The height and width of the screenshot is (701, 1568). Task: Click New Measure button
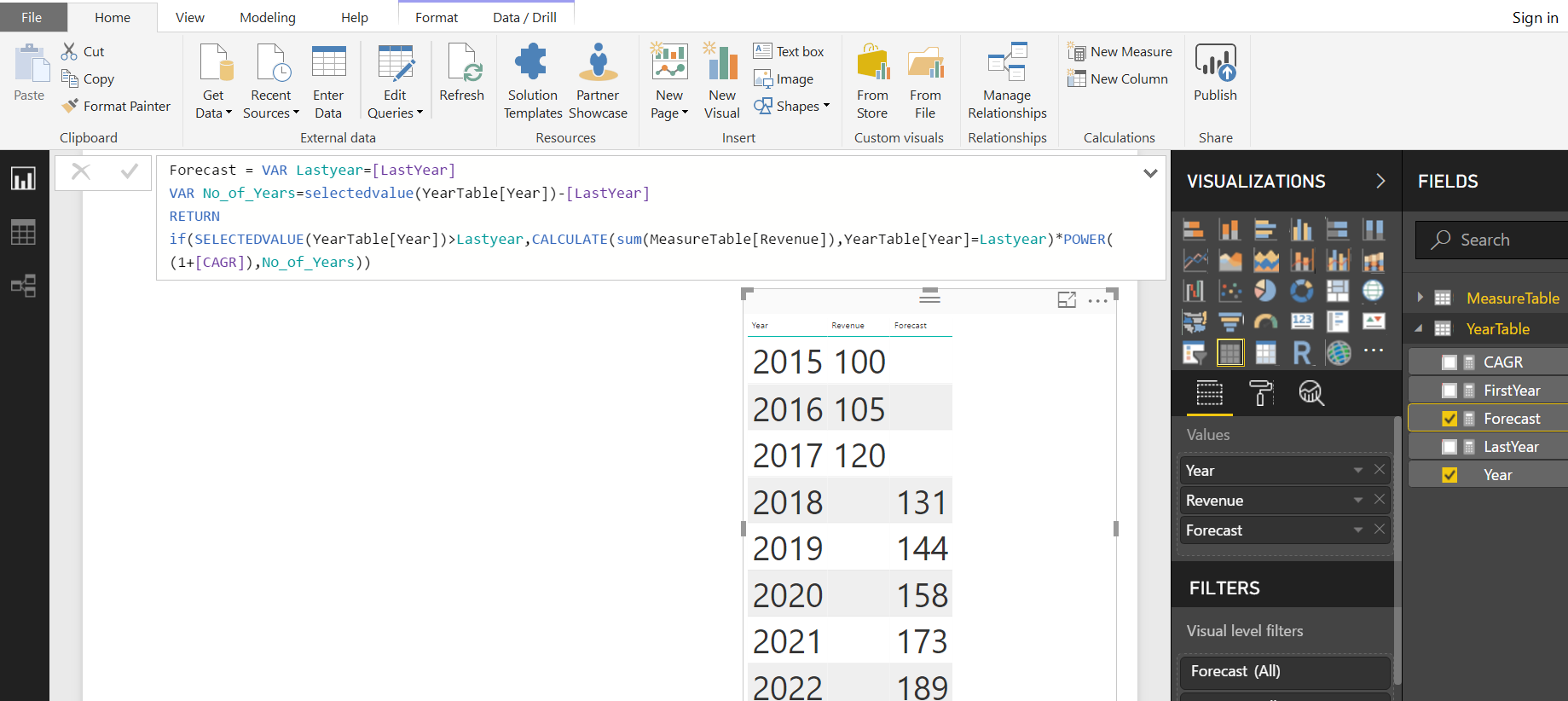click(1120, 52)
